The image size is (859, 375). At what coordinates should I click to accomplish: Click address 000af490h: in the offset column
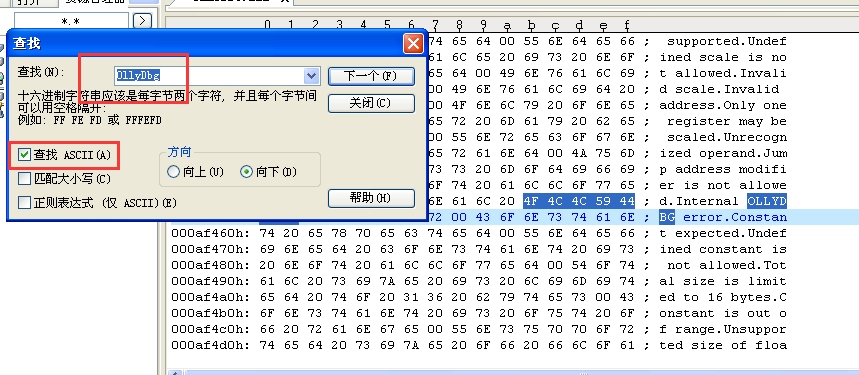211,281
